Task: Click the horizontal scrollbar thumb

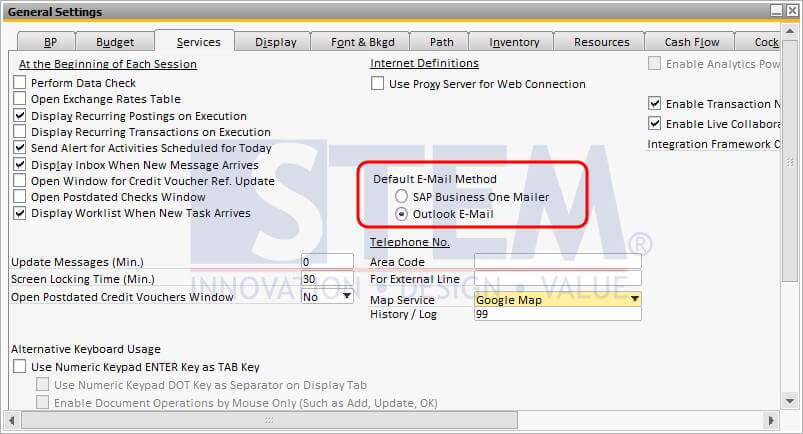Action: tap(269, 420)
